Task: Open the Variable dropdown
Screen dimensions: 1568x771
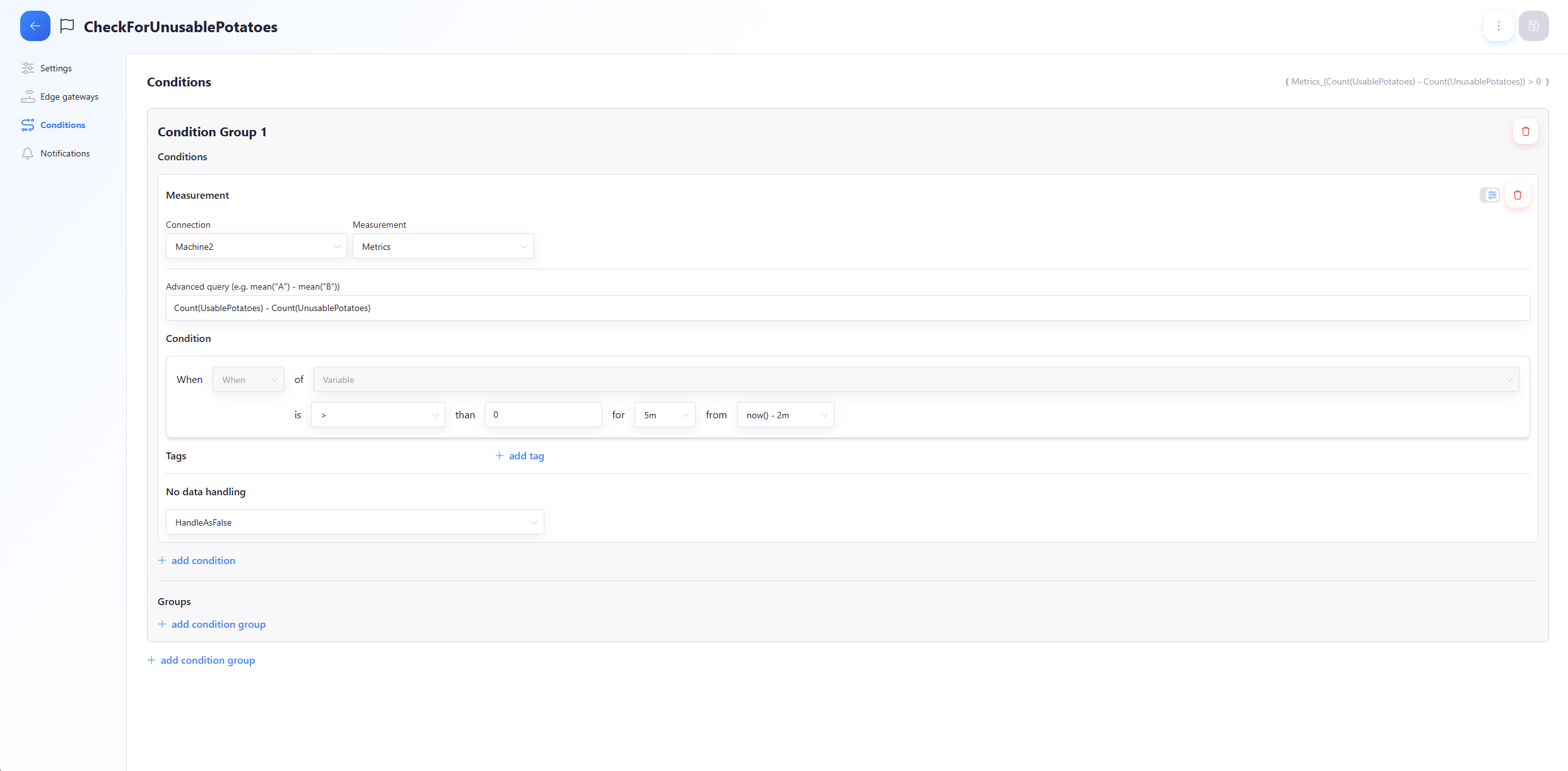Action: coord(916,379)
